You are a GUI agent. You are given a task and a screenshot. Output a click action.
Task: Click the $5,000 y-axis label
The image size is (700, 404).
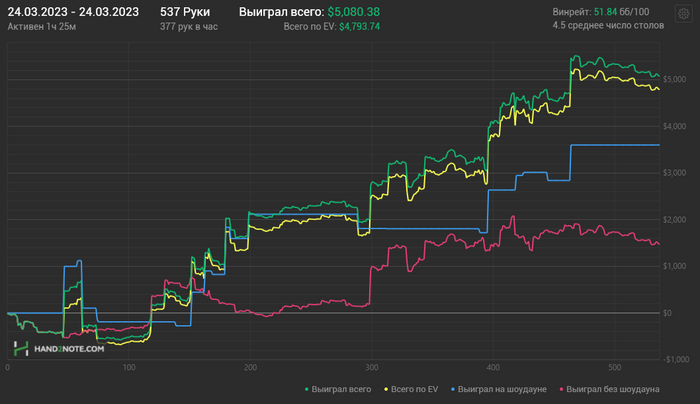(675, 79)
